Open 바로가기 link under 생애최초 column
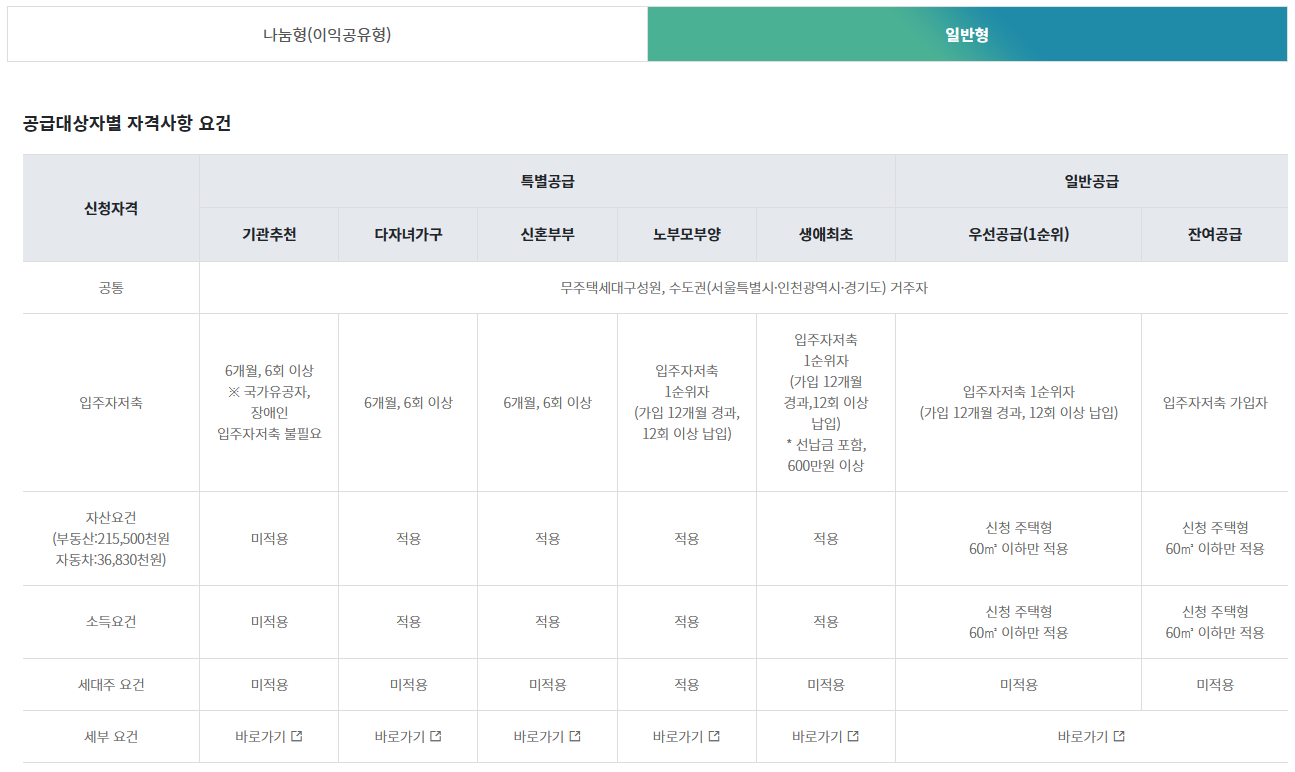The height and width of the screenshot is (772, 1295). [825, 737]
